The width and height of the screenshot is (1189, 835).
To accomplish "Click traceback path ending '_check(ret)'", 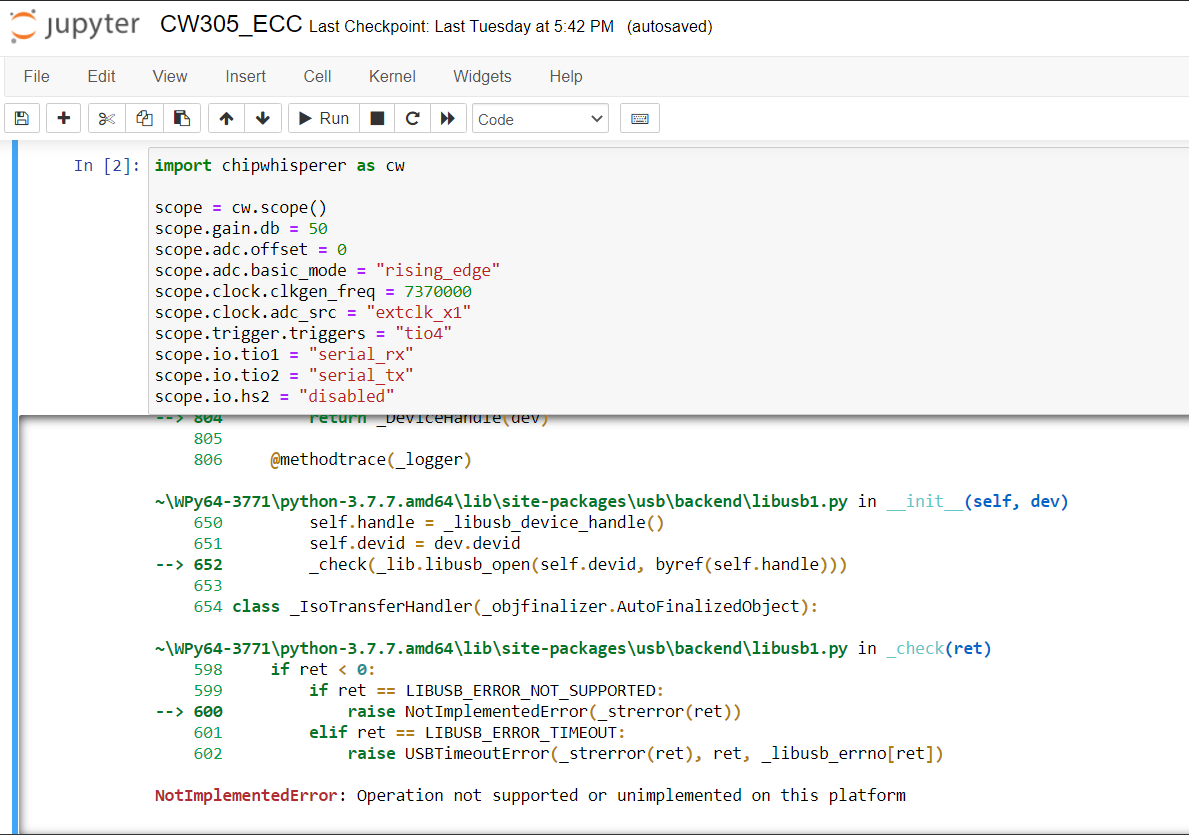I will (573, 648).
